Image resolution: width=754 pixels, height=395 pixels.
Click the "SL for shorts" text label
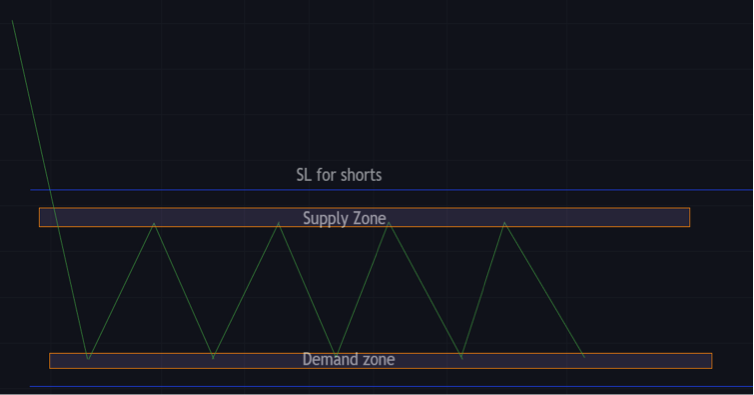coord(339,175)
